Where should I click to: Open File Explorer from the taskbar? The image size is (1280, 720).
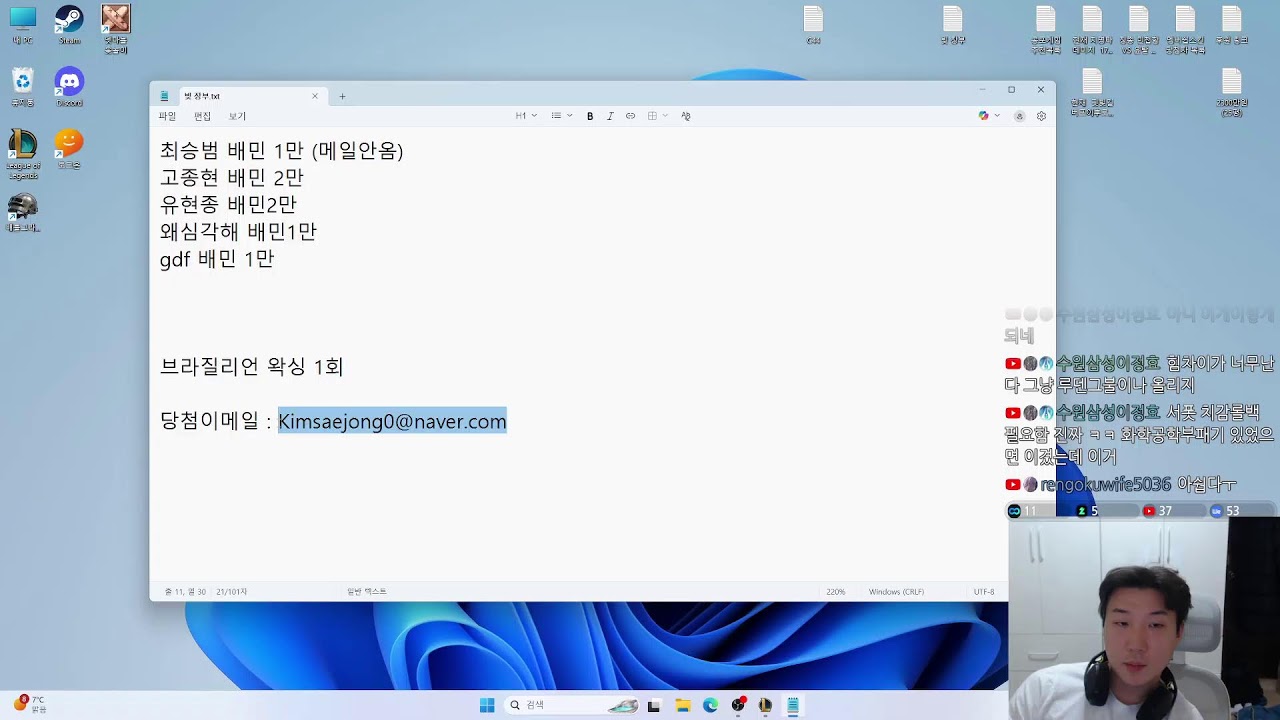(683, 705)
